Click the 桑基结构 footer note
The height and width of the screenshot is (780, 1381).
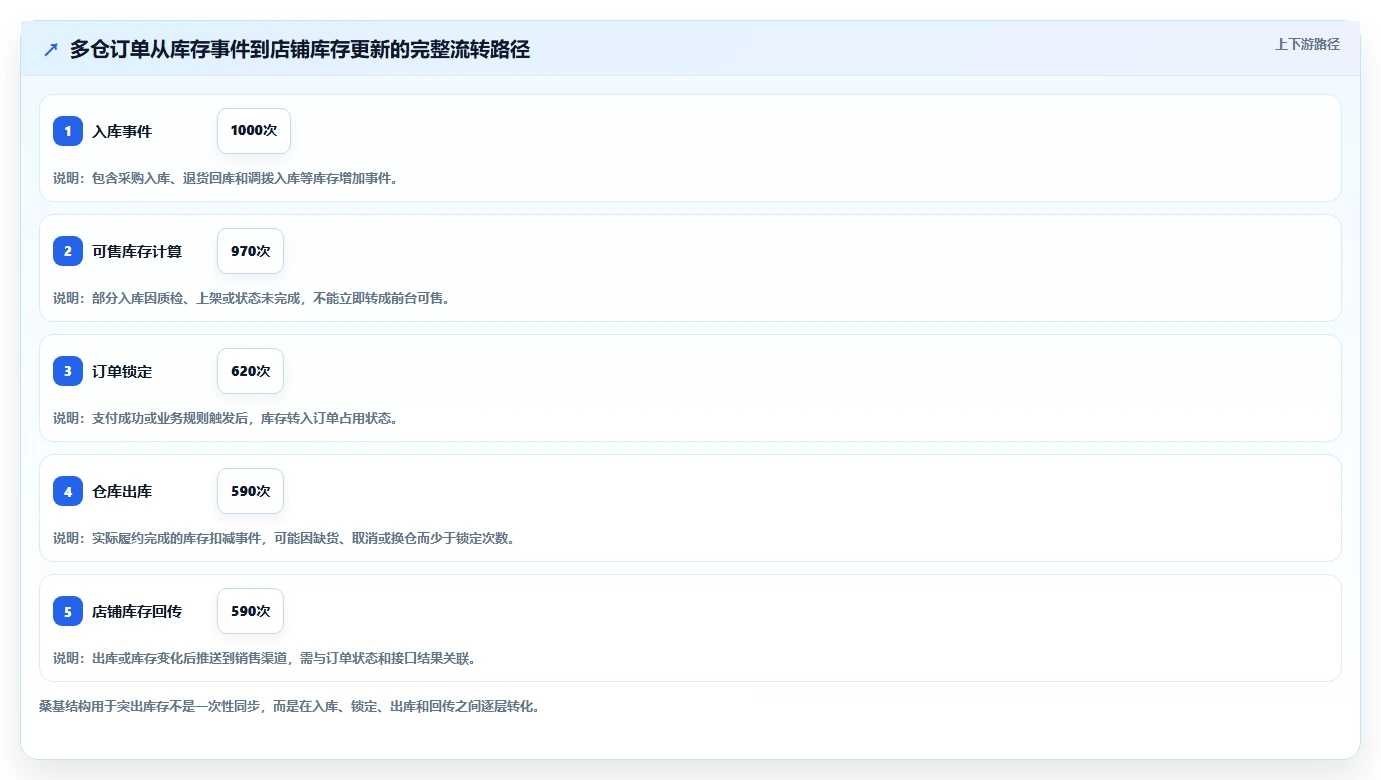click(290, 706)
